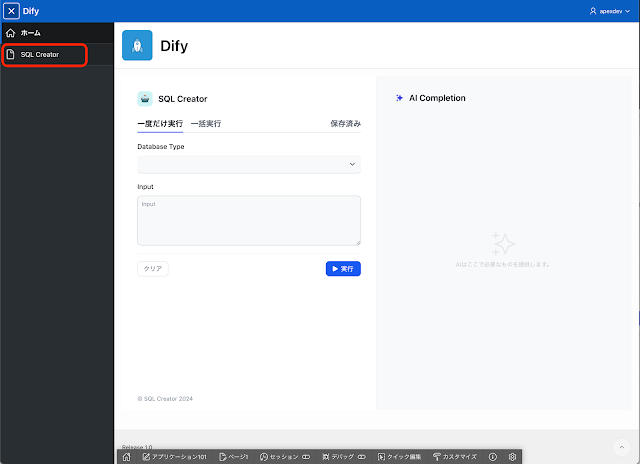Click the クリア button
This screenshot has height=464, width=640.
tap(153, 269)
